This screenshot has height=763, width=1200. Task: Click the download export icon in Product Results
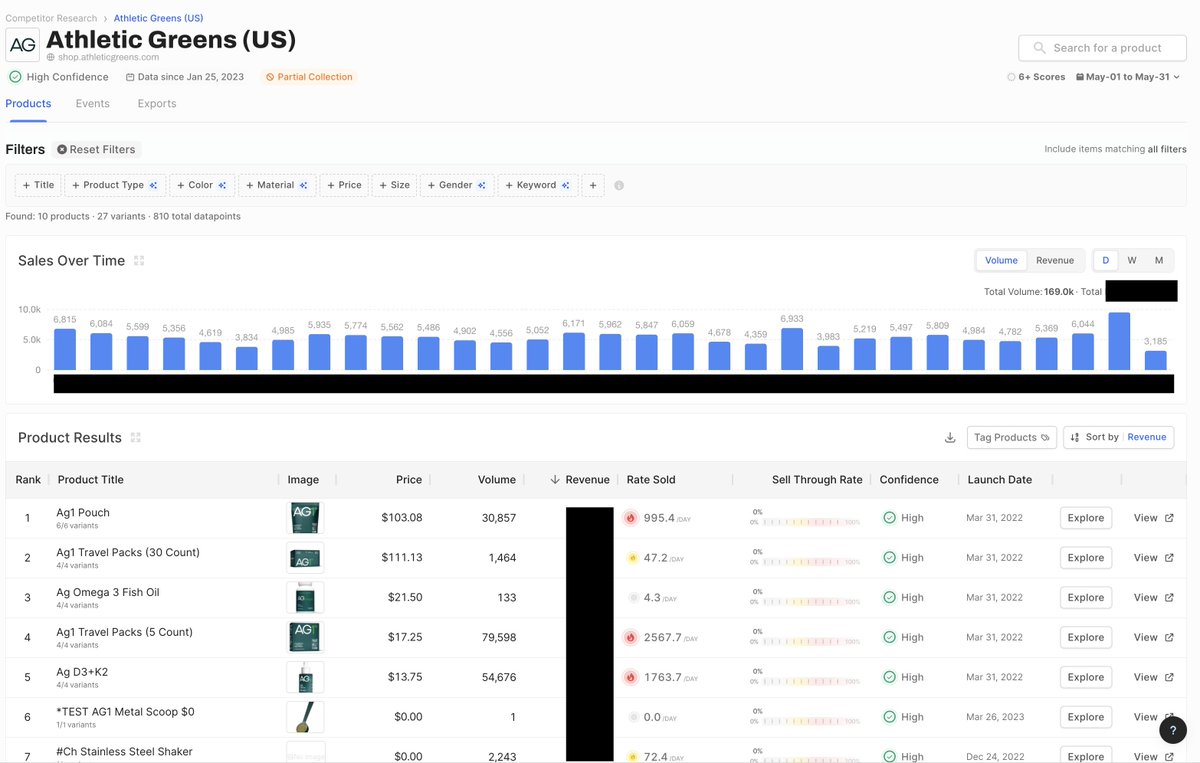click(950, 438)
